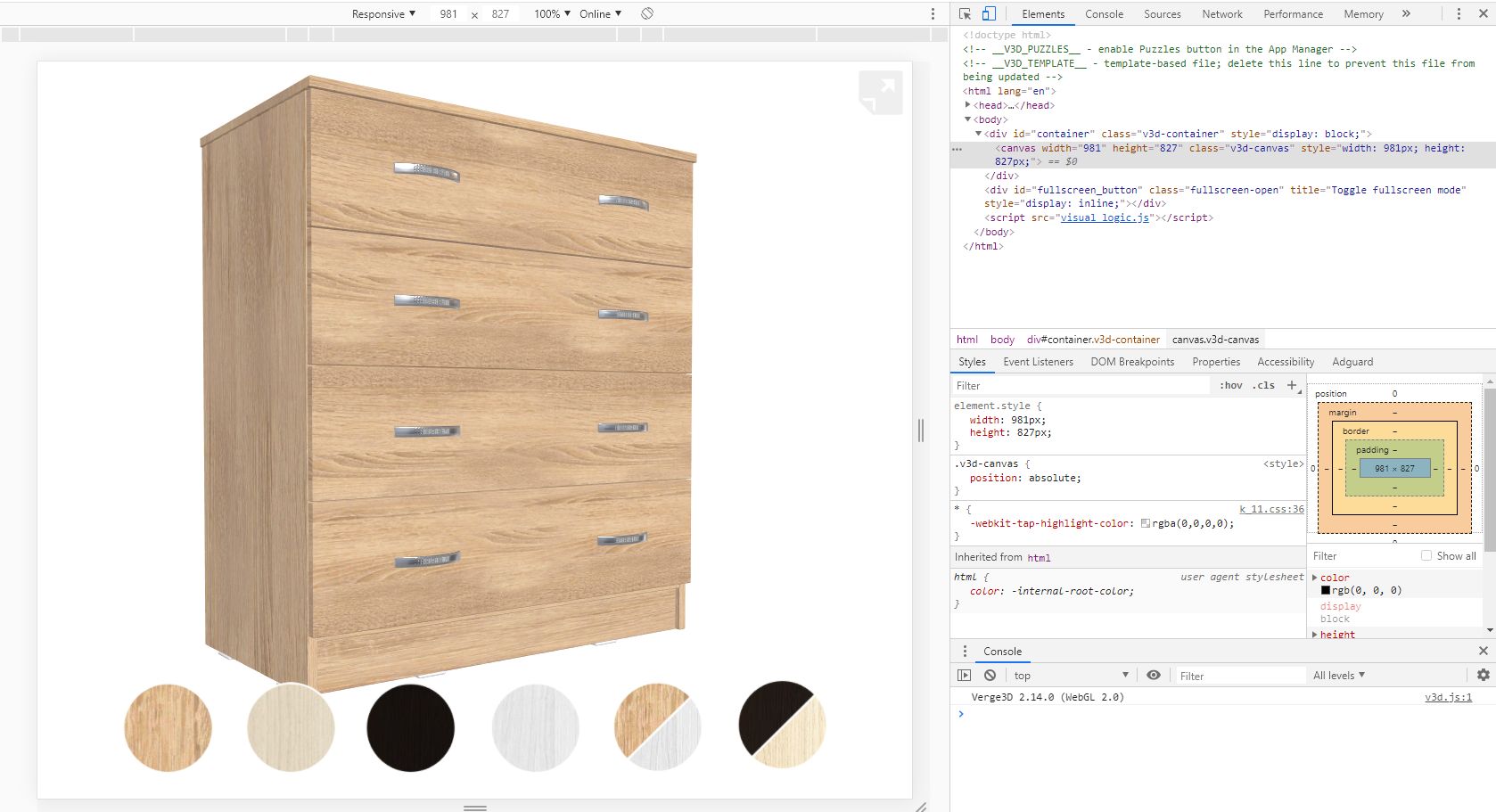Switch to the Console tab
The height and width of the screenshot is (812, 1496).
1104,13
